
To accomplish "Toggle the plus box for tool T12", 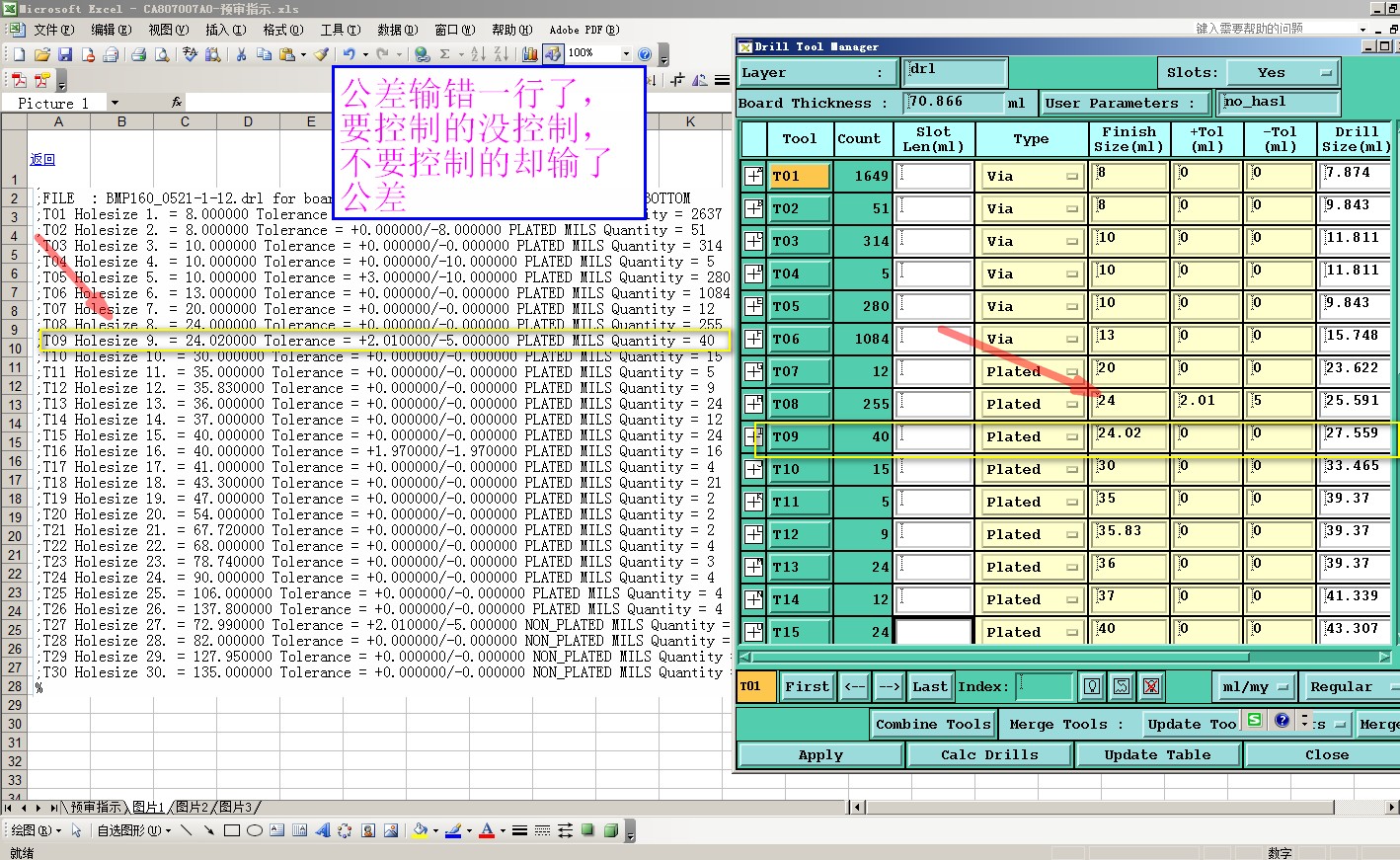I will tap(753, 534).
